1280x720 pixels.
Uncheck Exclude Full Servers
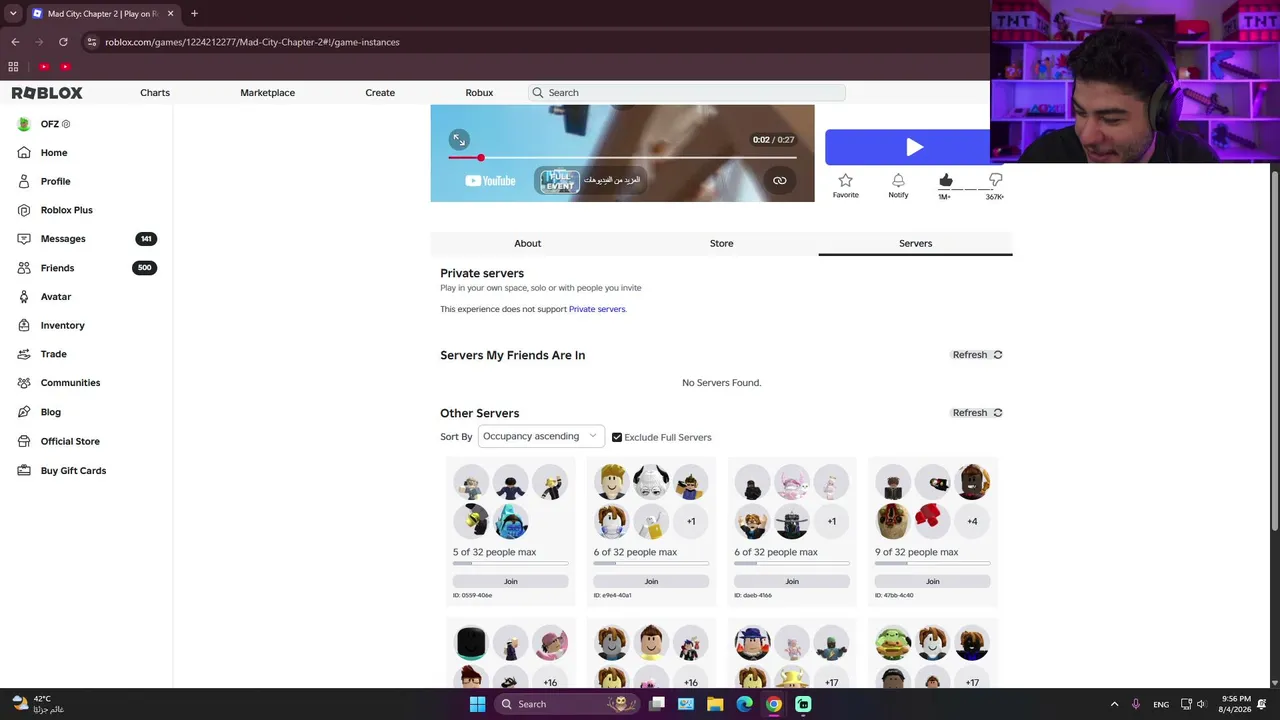(x=617, y=437)
